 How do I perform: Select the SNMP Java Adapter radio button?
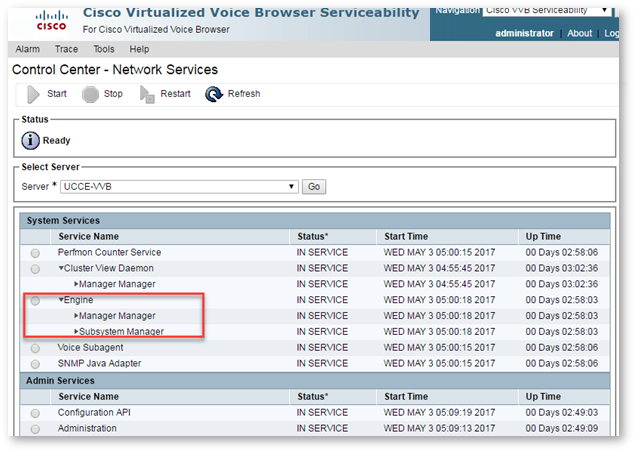point(35,364)
